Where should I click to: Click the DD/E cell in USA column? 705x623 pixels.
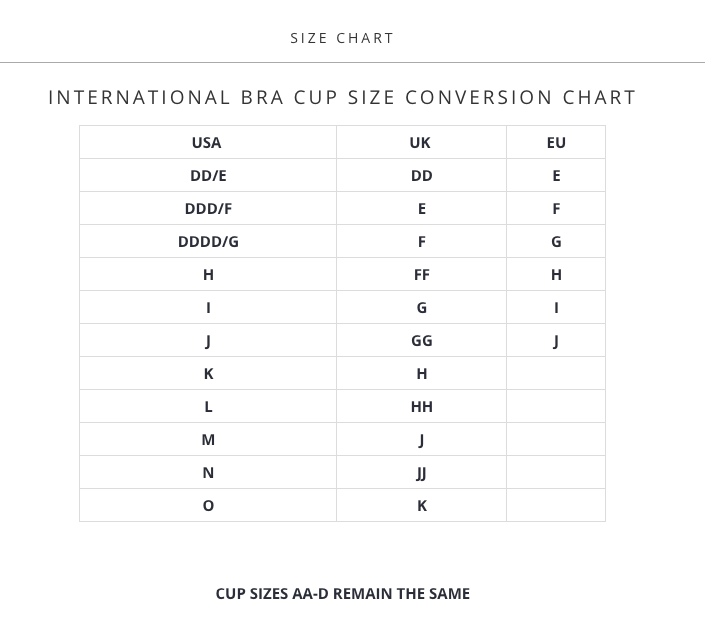pyautogui.click(x=208, y=175)
